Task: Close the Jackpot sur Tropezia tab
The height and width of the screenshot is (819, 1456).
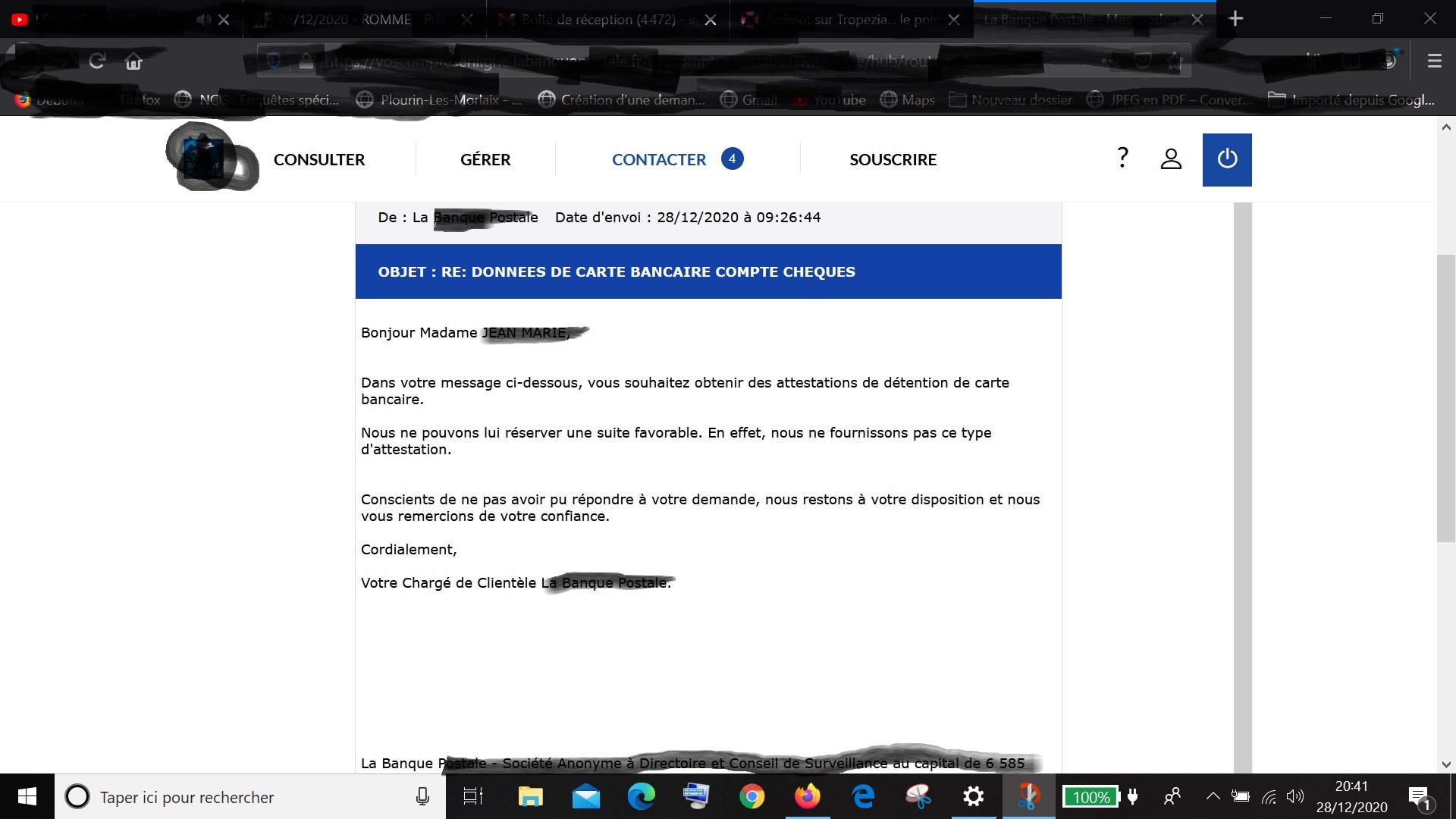Action: click(x=954, y=20)
